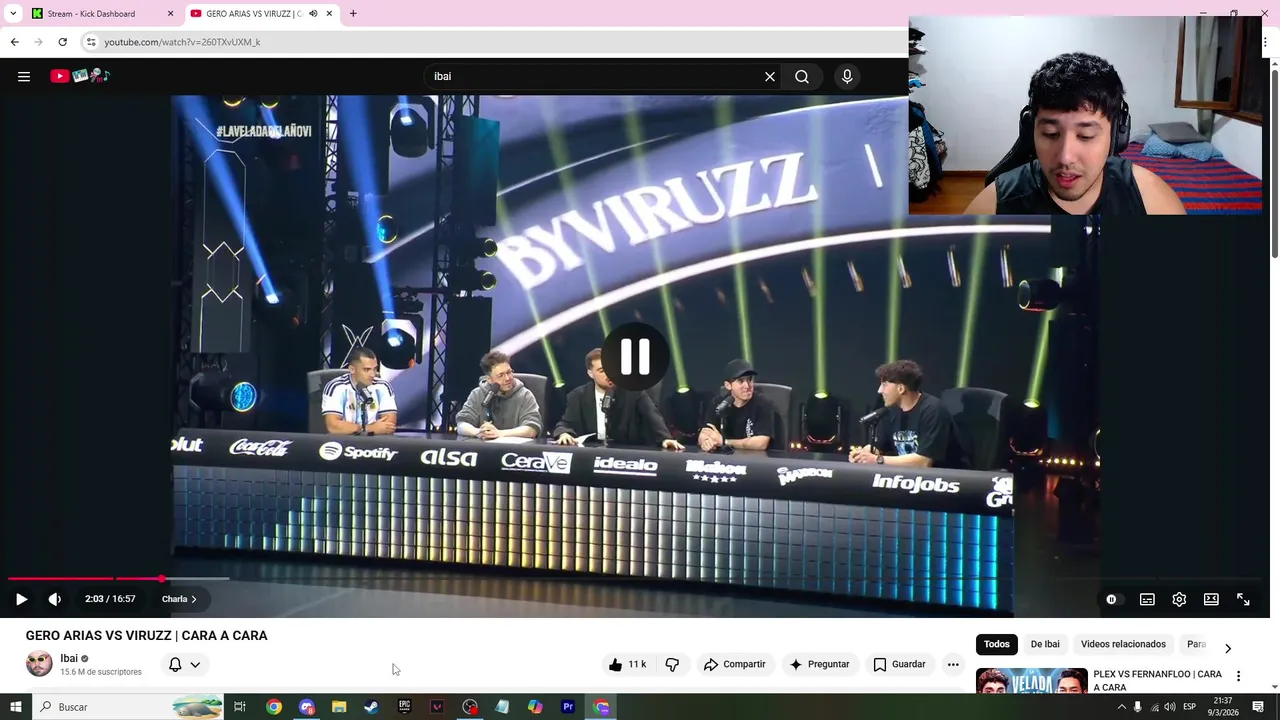This screenshot has height=720, width=1280.
Task: Open options menu for PLEX VS FERNANFLOO
Action: click(x=1238, y=676)
